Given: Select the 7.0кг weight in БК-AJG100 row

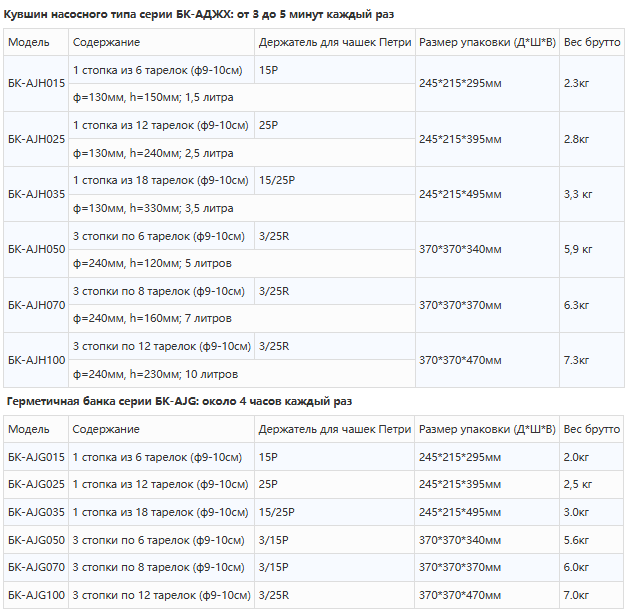Looking at the screenshot, I should [x=578, y=595].
